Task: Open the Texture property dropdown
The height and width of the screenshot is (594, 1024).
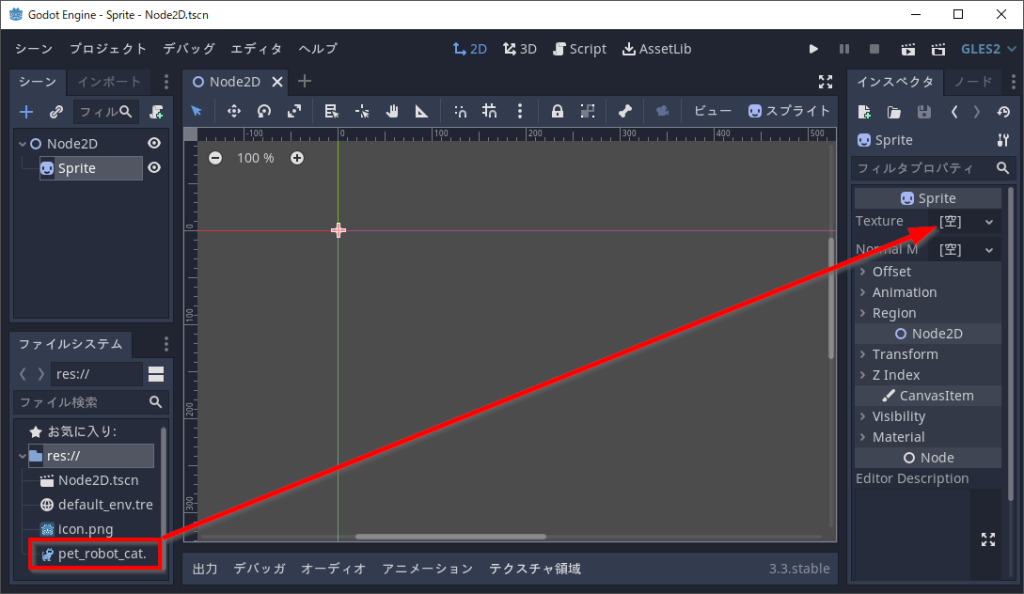Action: pos(989,221)
